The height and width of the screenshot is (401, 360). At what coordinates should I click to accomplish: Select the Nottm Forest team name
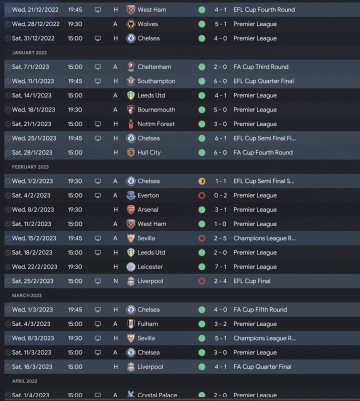(x=156, y=124)
